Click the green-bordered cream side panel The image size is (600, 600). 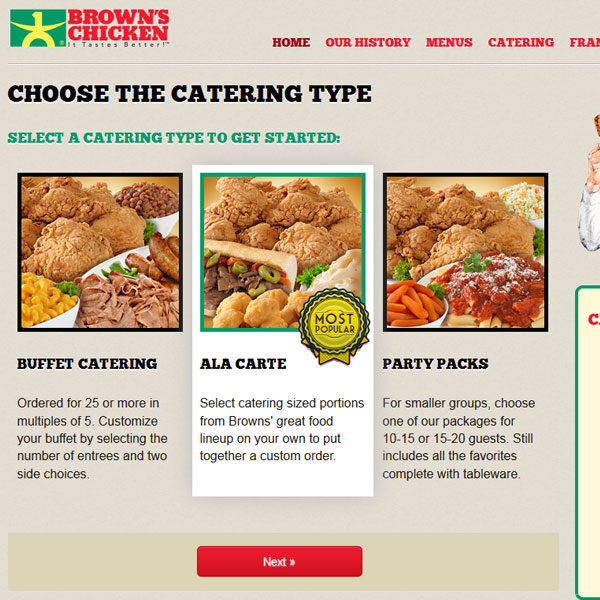coord(588,442)
